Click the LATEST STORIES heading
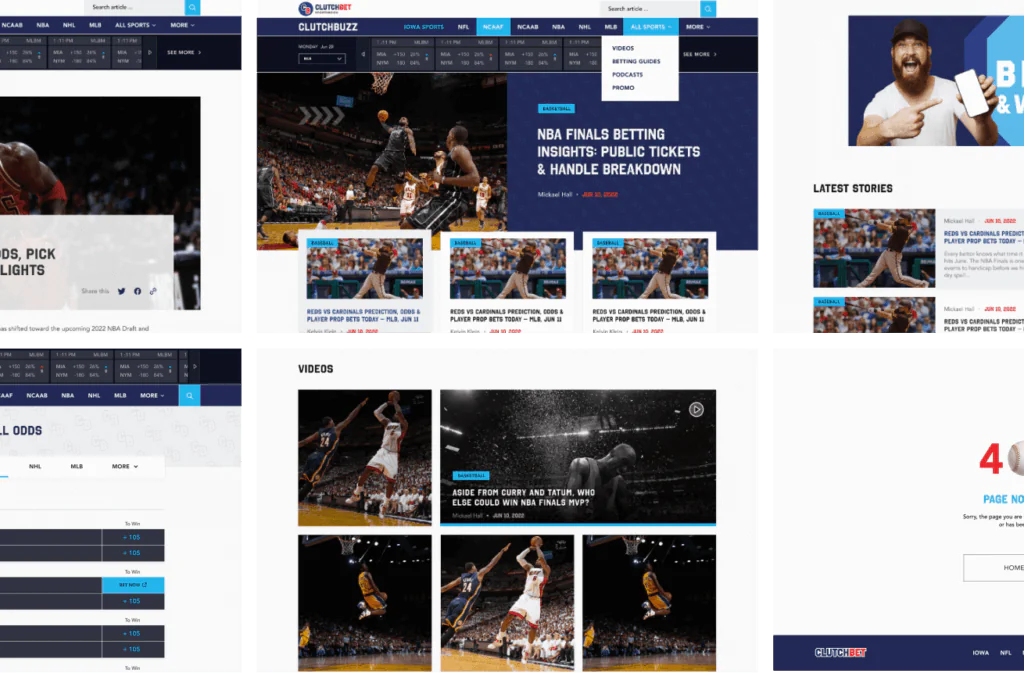This screenshot has width=1024, height=673. [852, 189]
